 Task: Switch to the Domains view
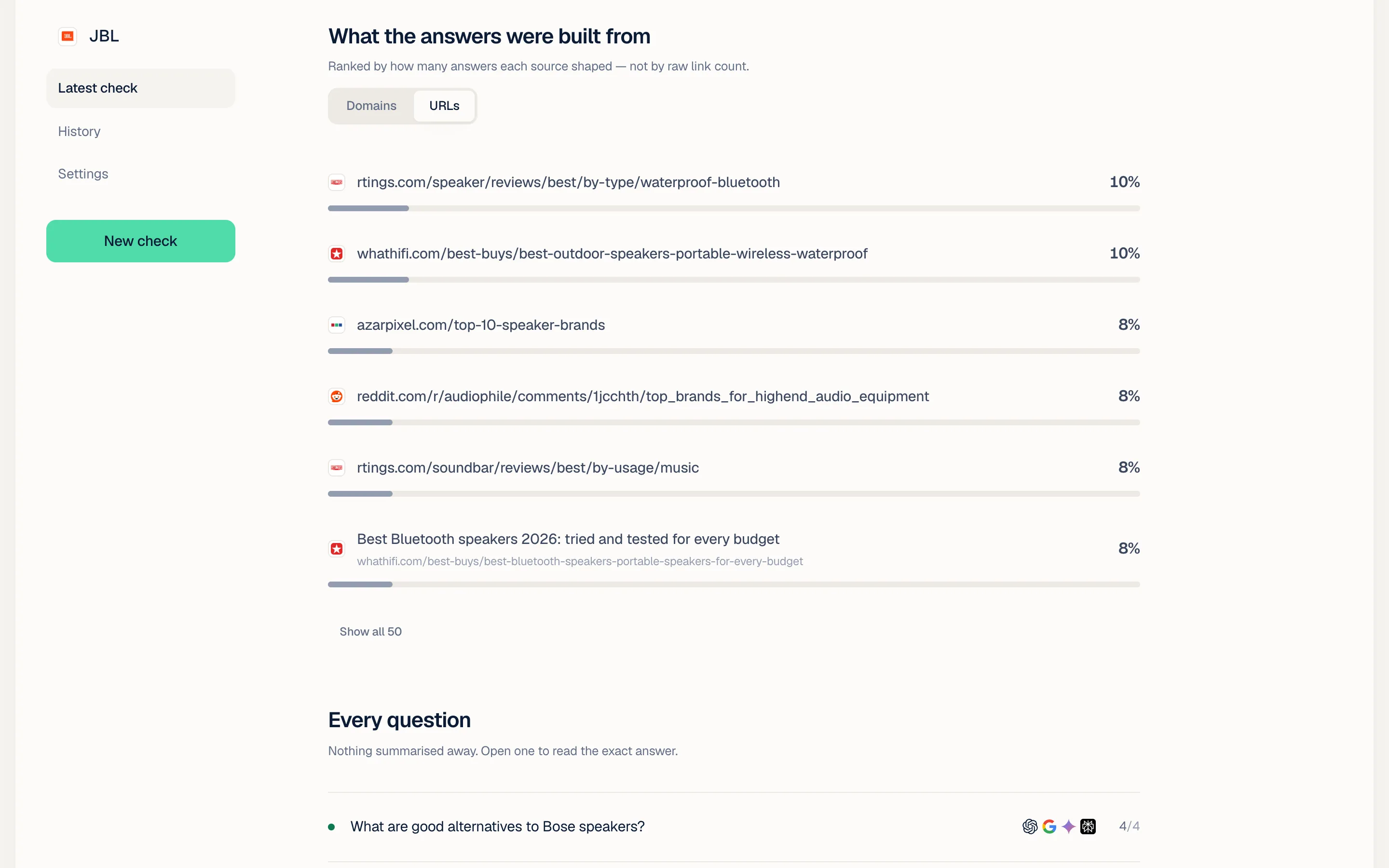[371, 106]
